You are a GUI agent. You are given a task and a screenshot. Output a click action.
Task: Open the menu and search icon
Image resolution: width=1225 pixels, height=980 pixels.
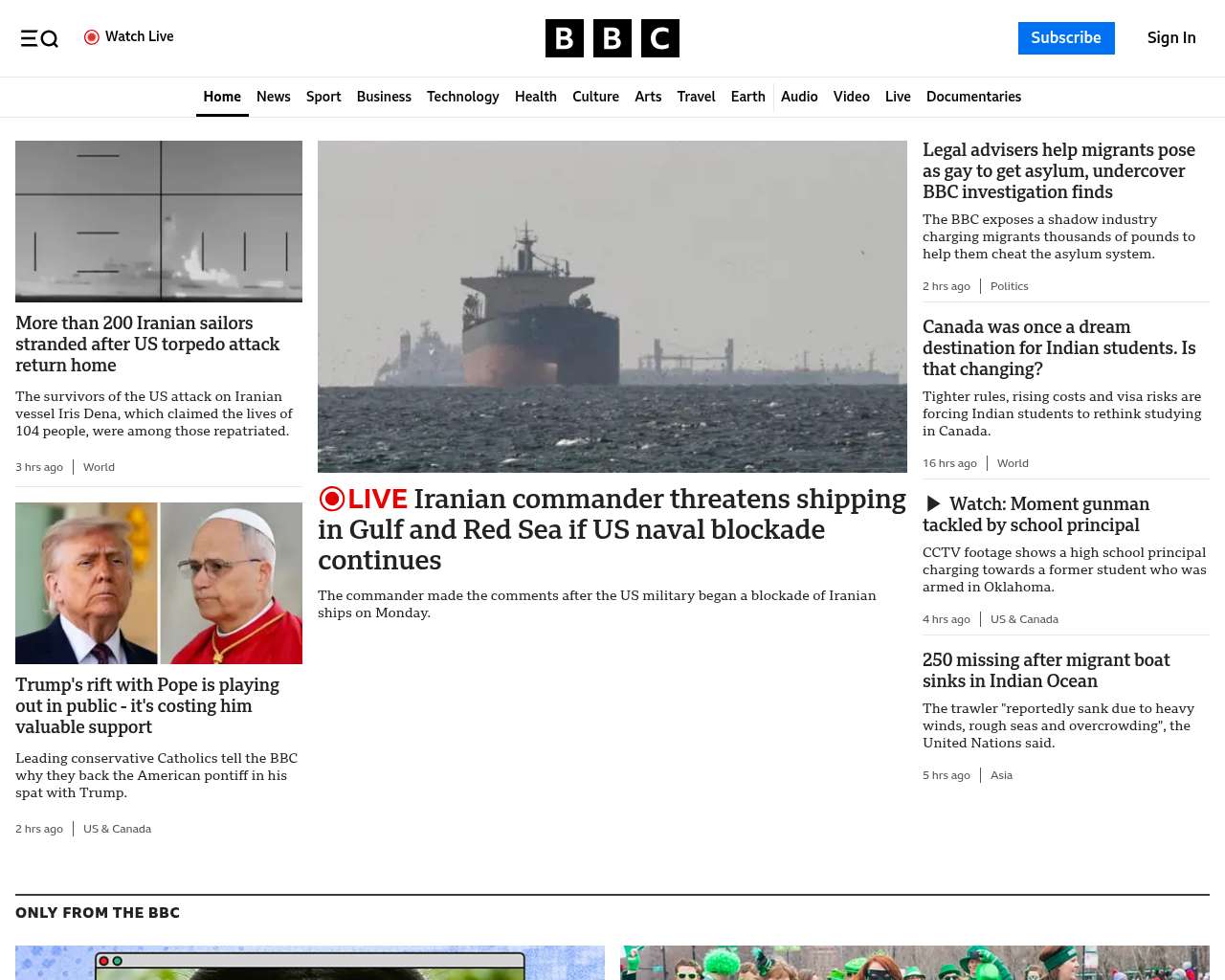coord(39,38)
